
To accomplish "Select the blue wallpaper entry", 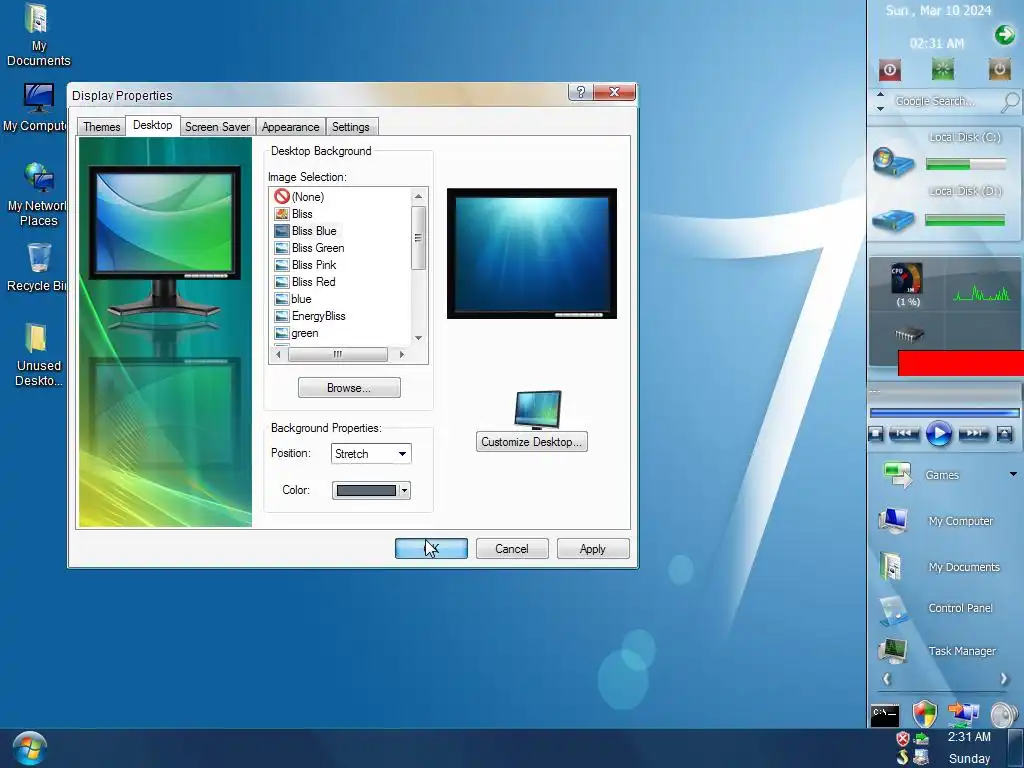I will [293, 298].
